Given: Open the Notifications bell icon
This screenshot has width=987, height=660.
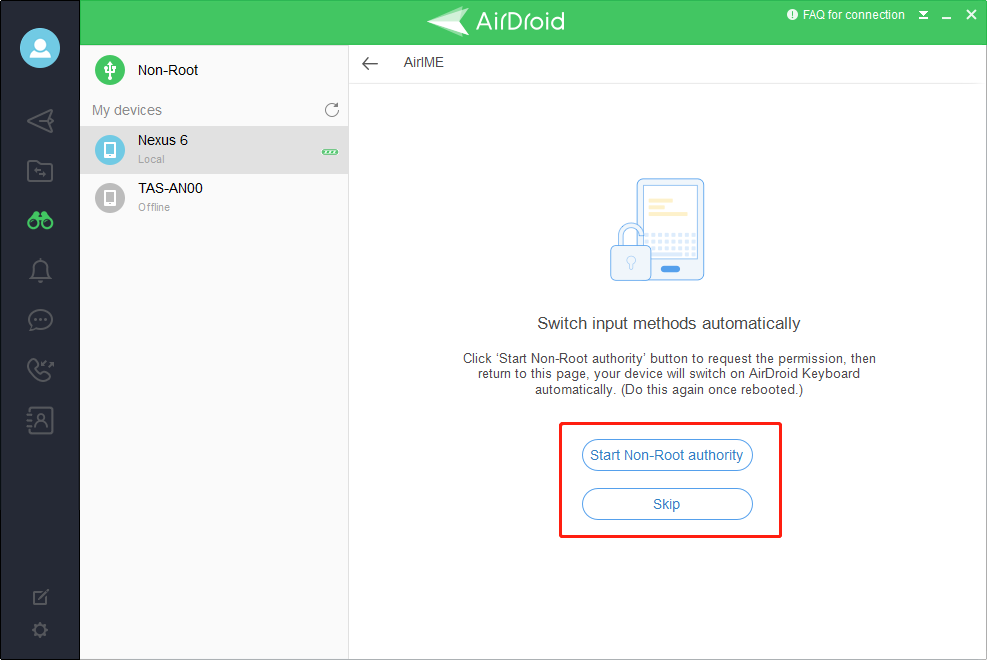Looking at the screenshot, I should (x=40, y=271).
